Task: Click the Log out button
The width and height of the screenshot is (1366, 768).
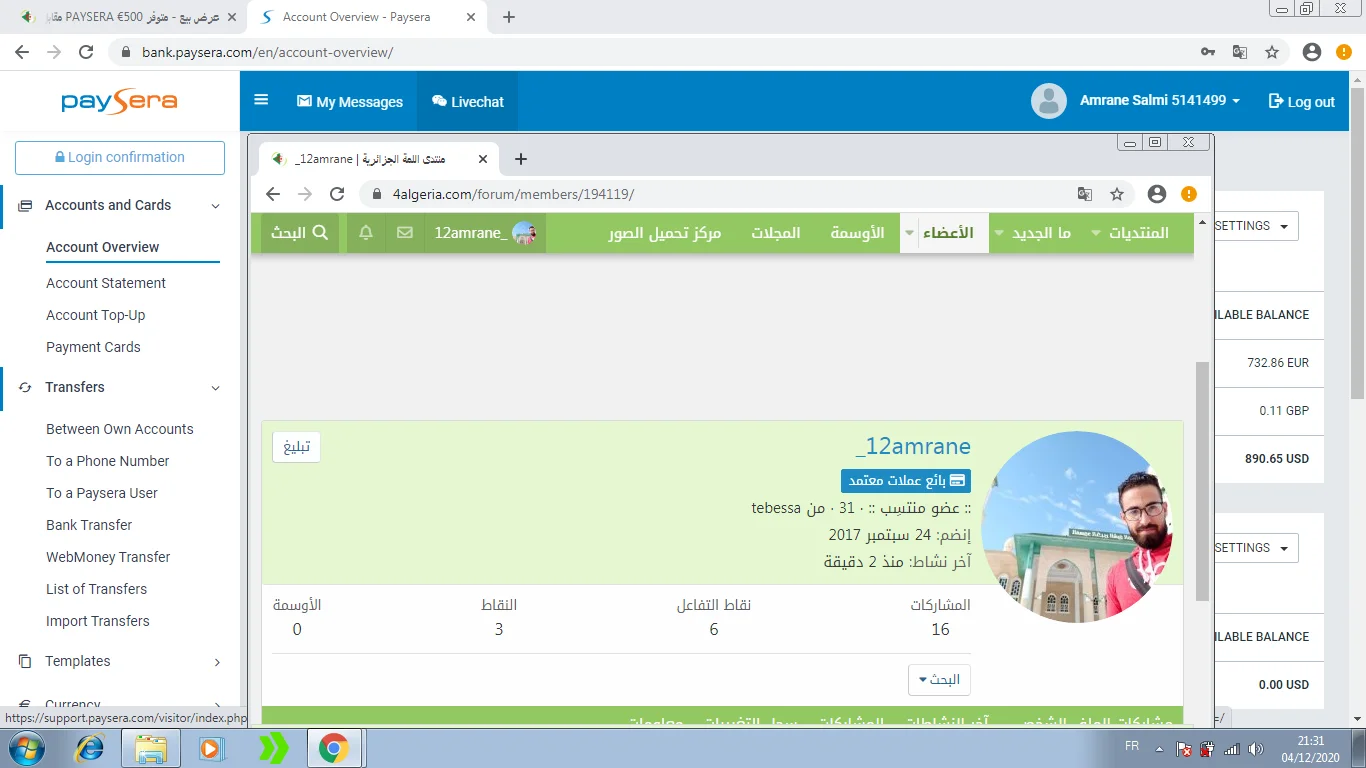Action: (1301, 101)
